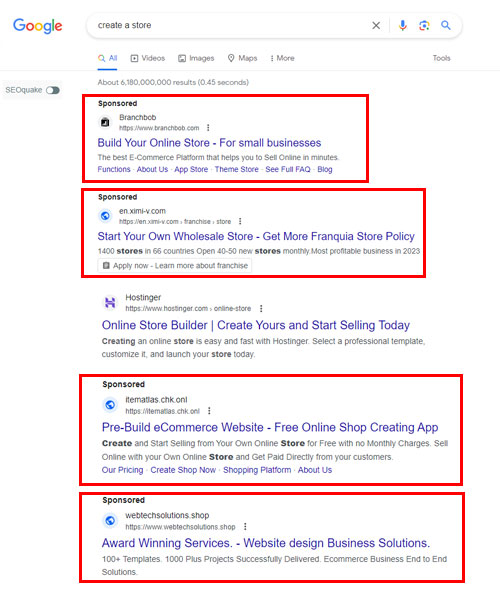This screenshot has height=600, width=500.
Task: Open 'Start Your Own Wholesale Store' ad
Action: click(256, 236)
